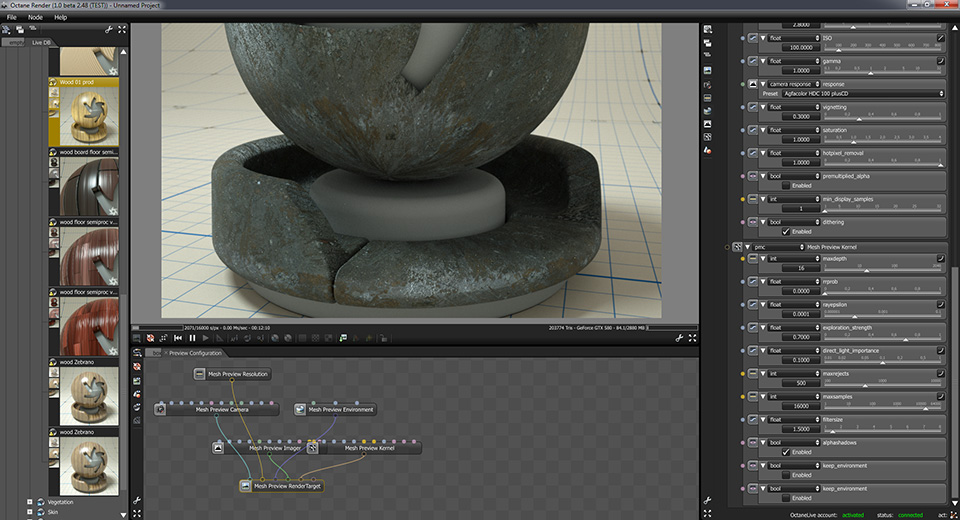The height and width of the screenshot is (520, 960).
Task: Click the Mesh Preview Environment node icon
Action: point(300,409)
